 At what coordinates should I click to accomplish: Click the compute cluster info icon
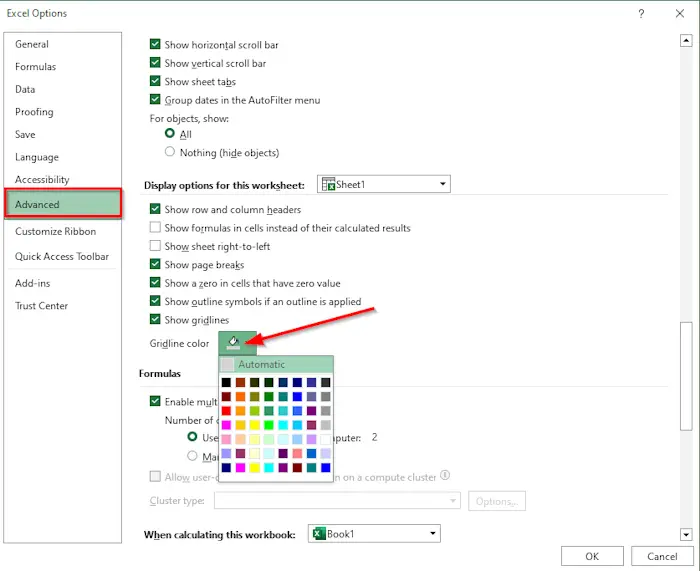coord(445,475)
